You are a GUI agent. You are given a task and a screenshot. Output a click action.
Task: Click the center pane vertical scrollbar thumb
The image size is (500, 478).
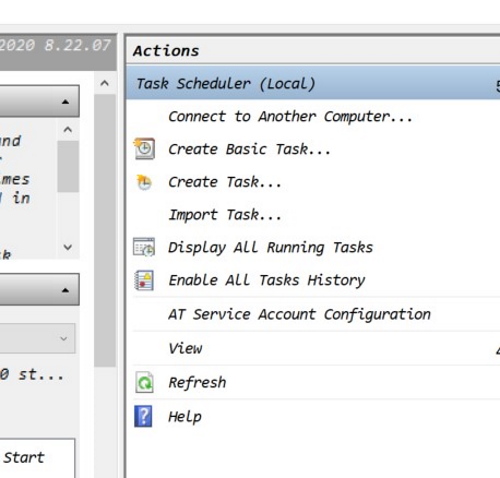[105, 231]
